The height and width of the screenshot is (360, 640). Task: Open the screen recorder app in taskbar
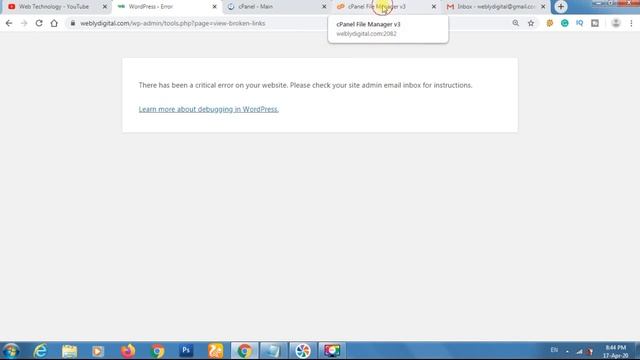point(332,351)
